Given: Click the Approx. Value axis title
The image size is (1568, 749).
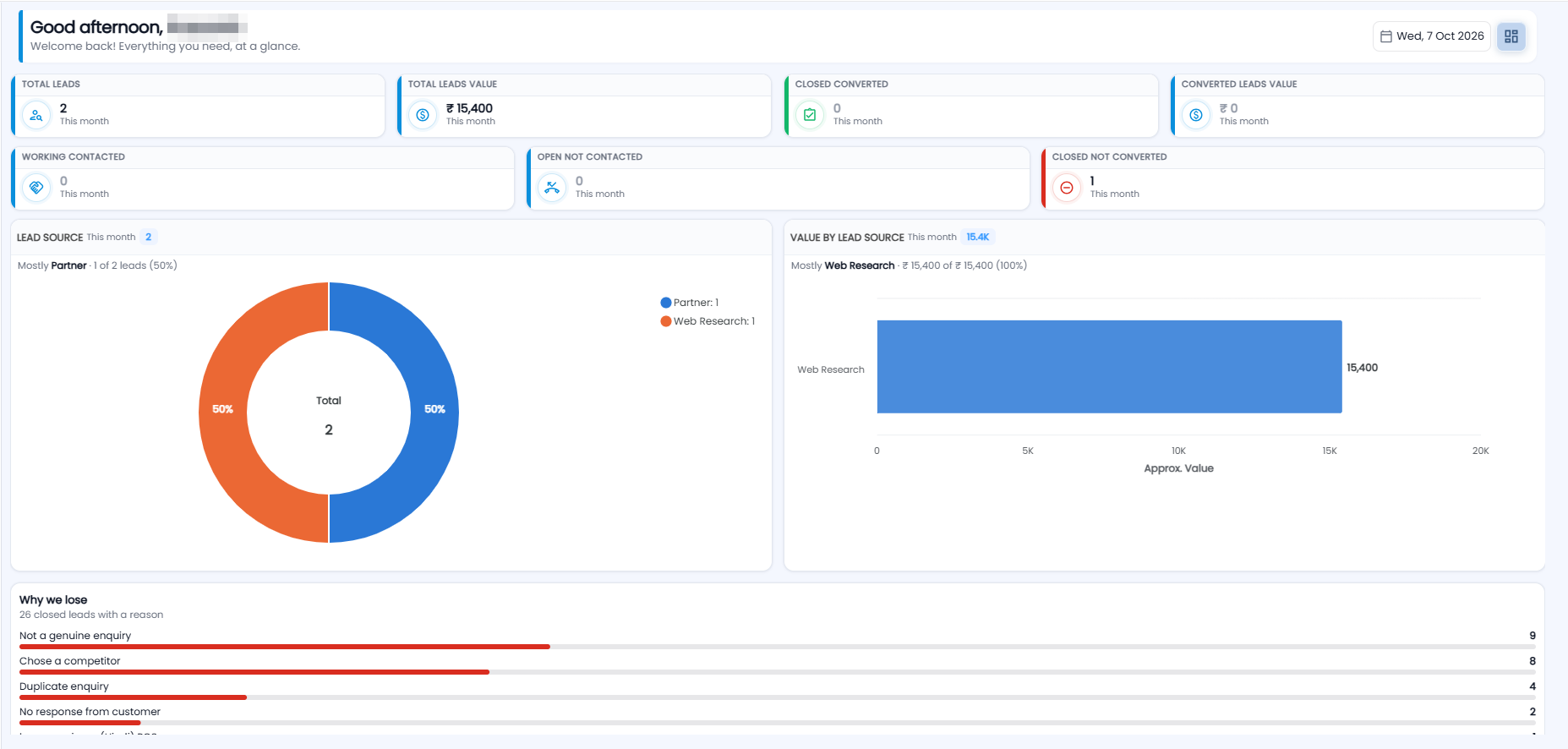Looking at the screenshot, I should [1178, 468].
